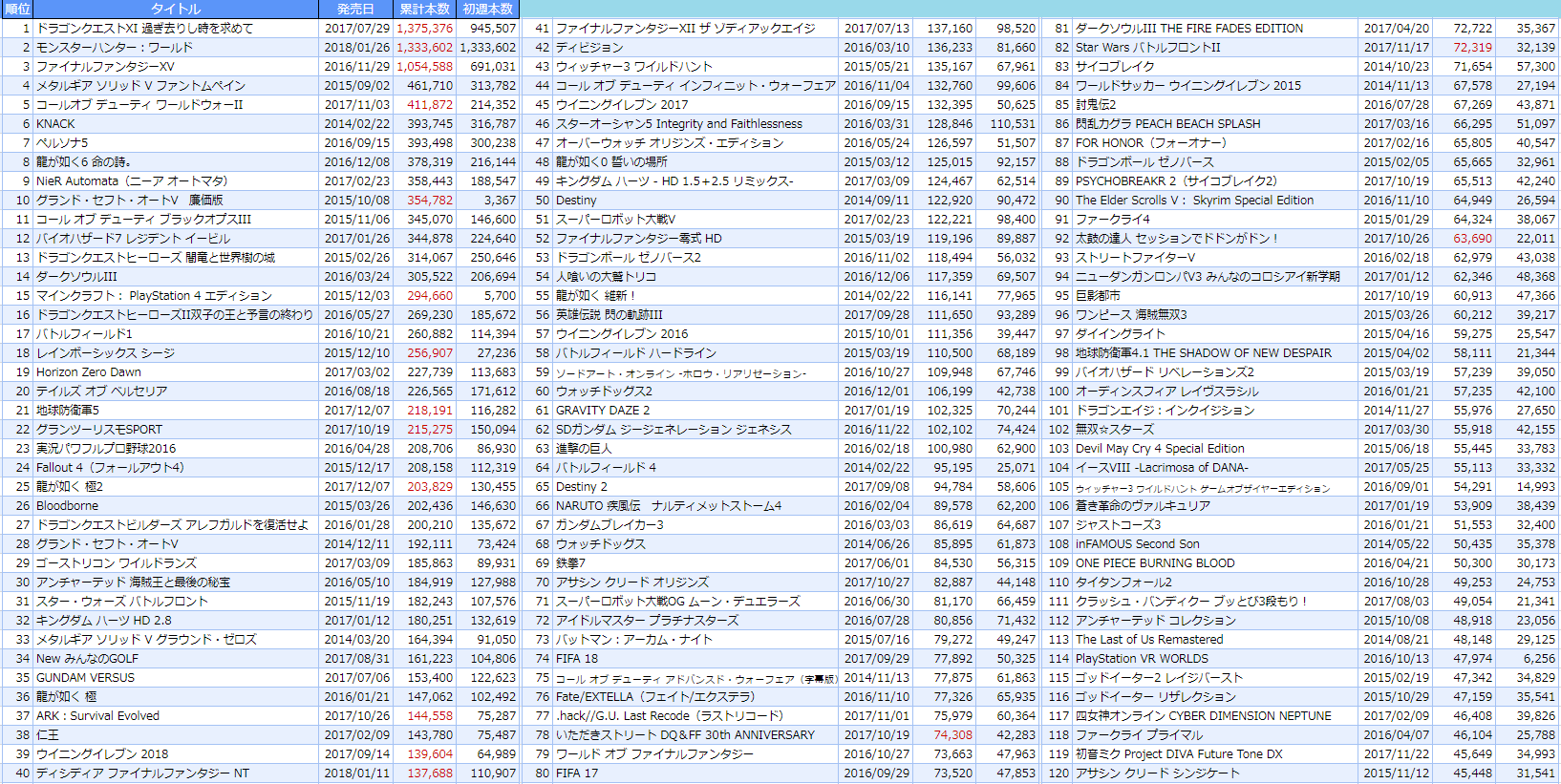This screenshot has width=1561, height=784.
Task: Select title ドラゴンクエストXI 過ぎ去りし時を求めて
Action: (145, 29)
